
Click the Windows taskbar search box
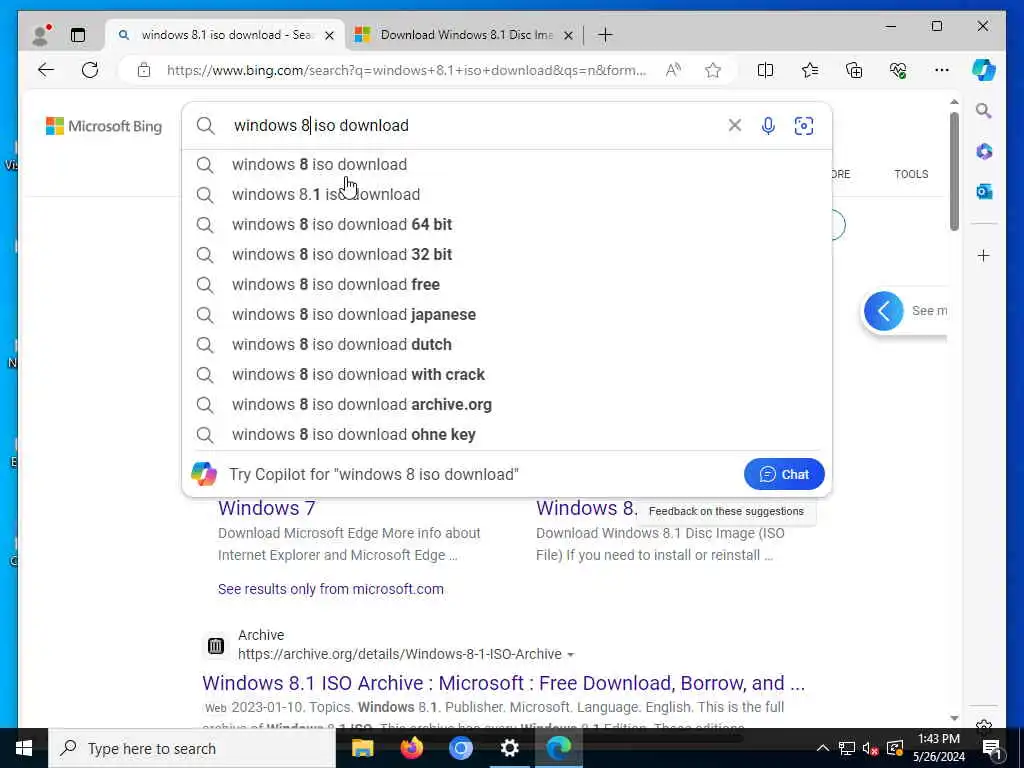[x=191, y=748]
